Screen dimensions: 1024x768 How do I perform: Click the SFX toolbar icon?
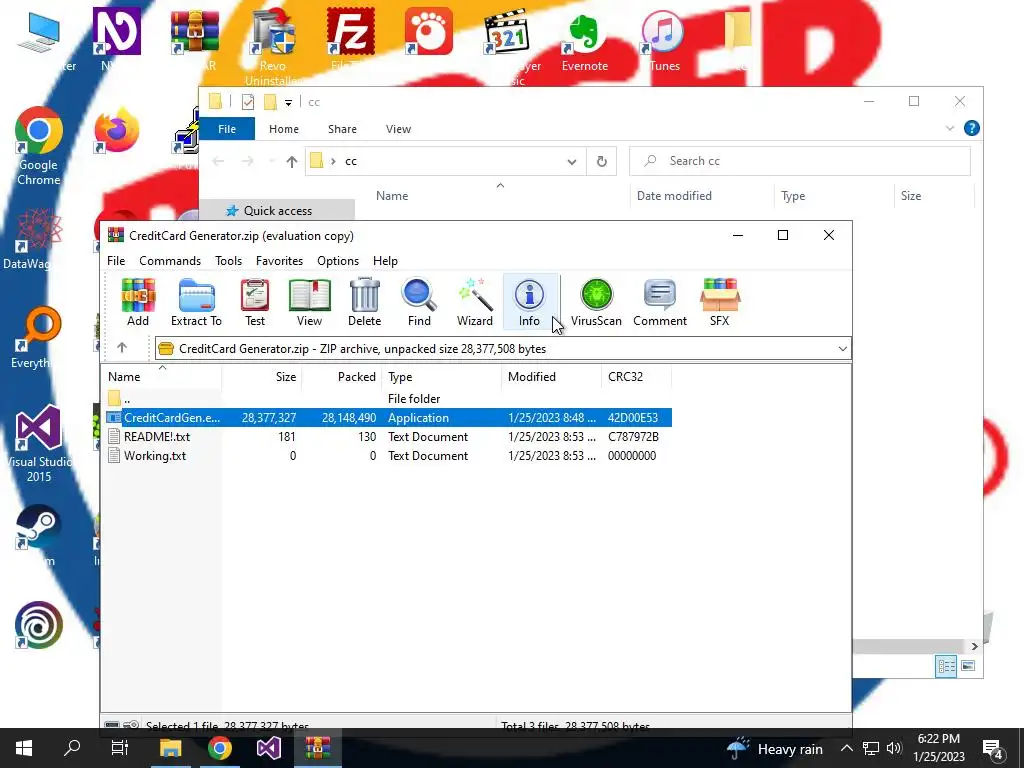[719, 302]
